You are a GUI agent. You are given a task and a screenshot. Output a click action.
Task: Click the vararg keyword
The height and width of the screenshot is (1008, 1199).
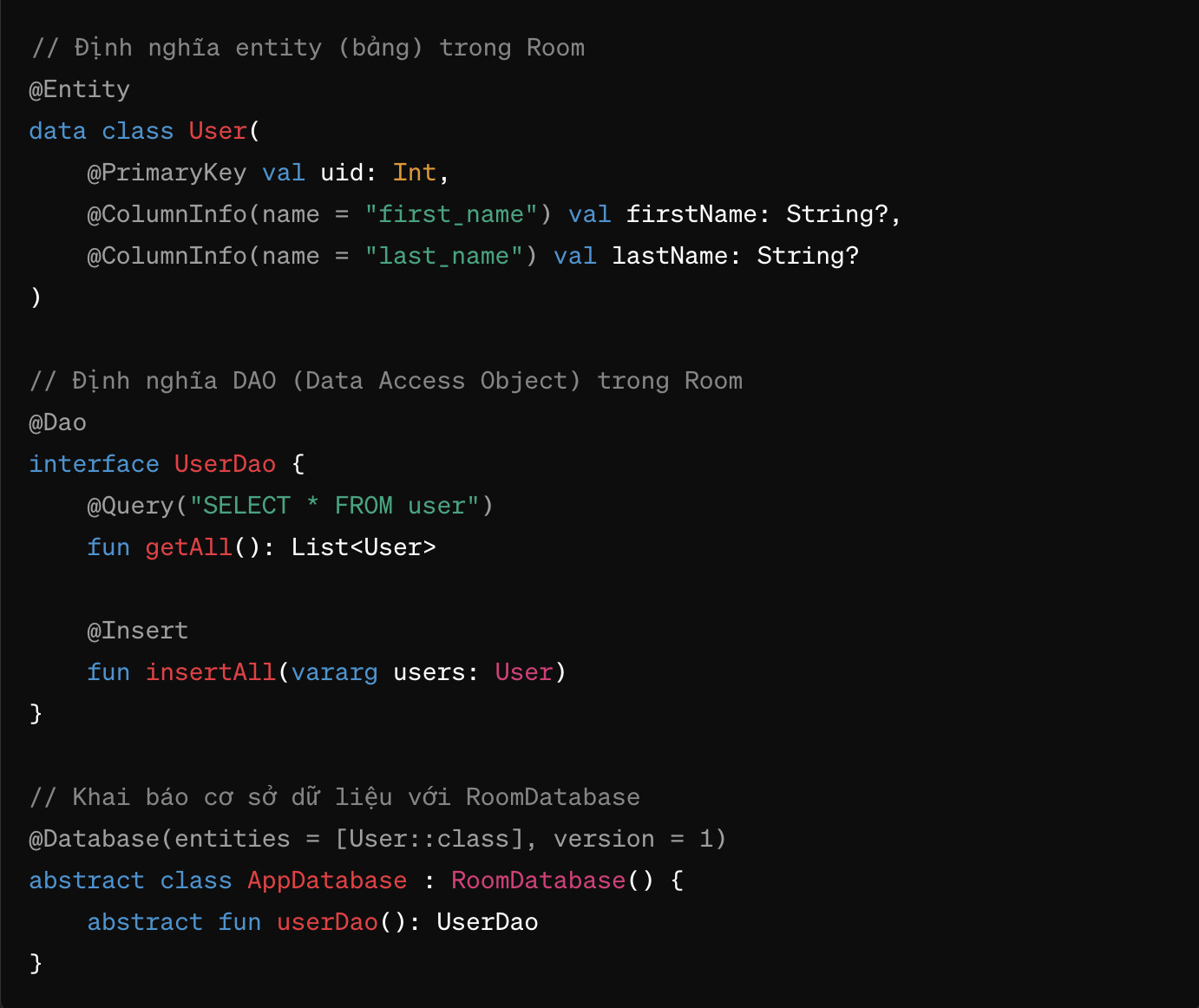tap(335, 672)
